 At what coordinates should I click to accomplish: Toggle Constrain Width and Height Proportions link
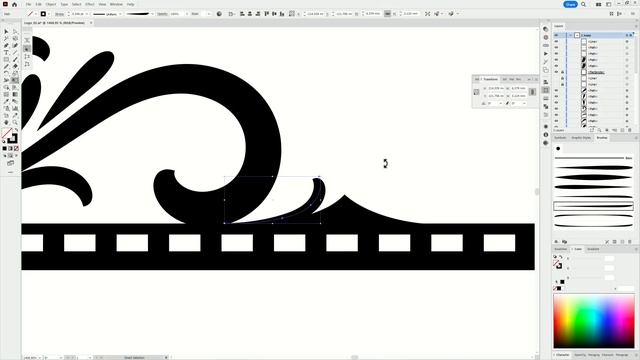click(x=532, y=92)
